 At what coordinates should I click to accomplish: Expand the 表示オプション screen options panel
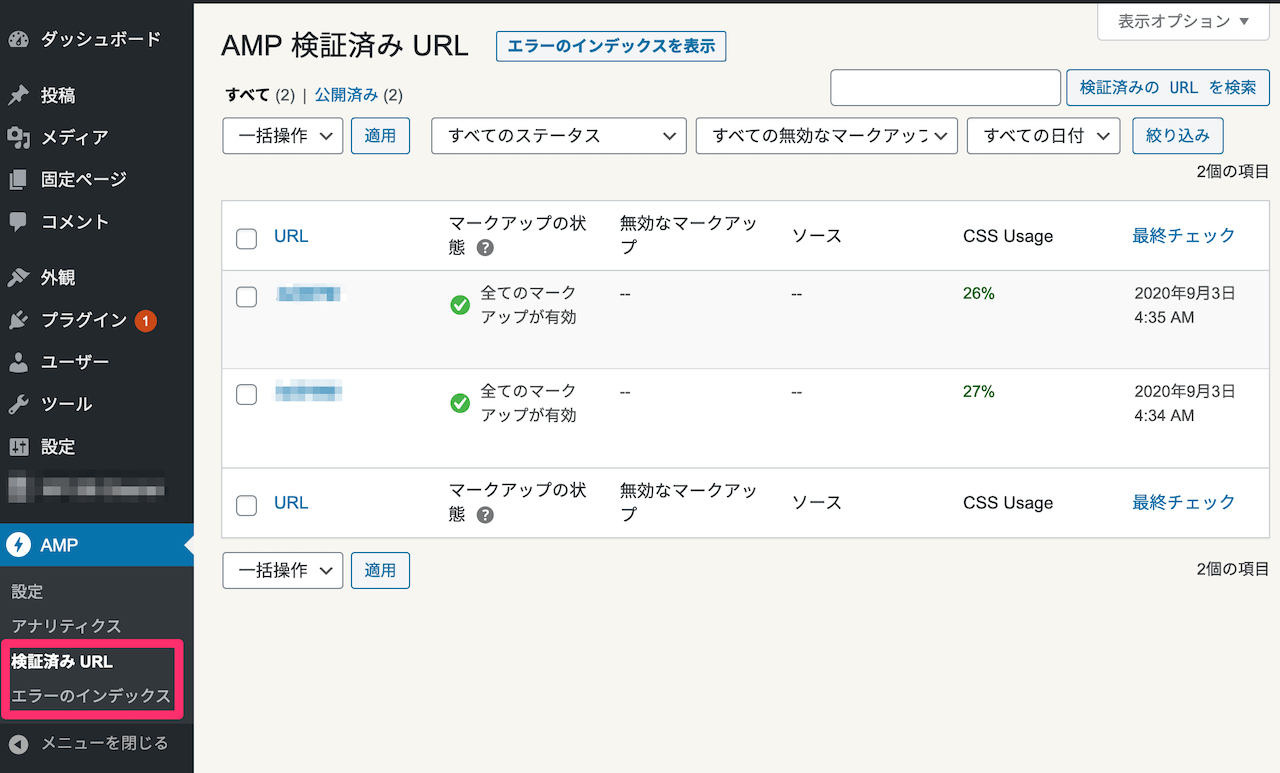click(x=1184, y=21)
